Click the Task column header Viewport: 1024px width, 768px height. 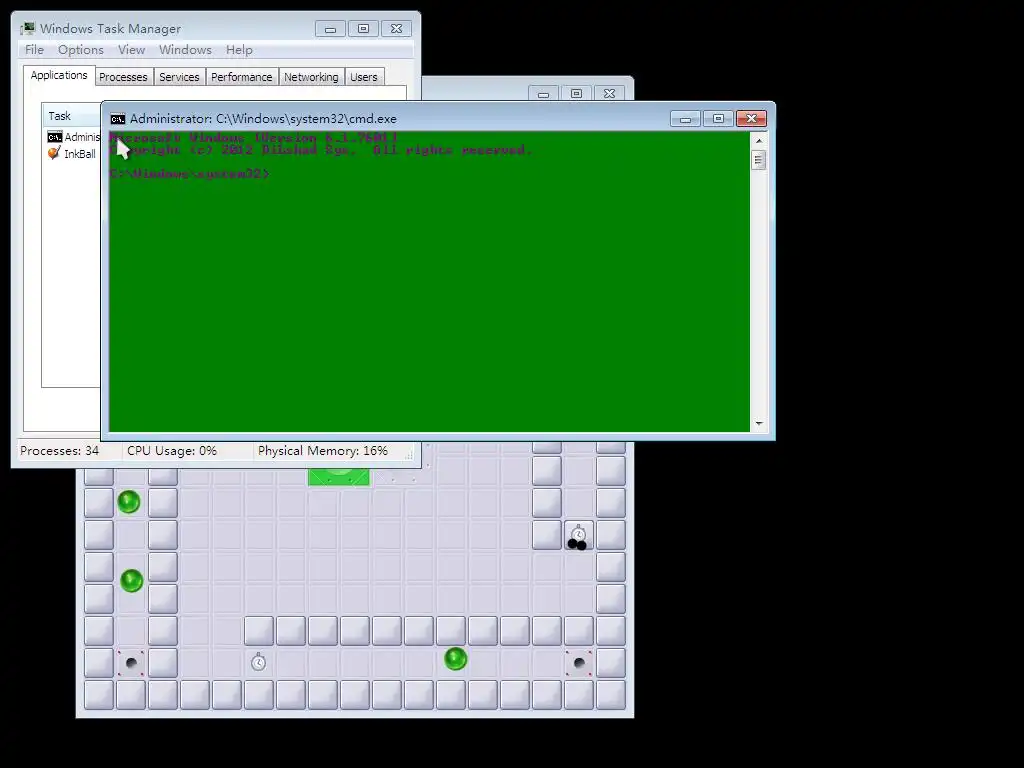[71, 116]
